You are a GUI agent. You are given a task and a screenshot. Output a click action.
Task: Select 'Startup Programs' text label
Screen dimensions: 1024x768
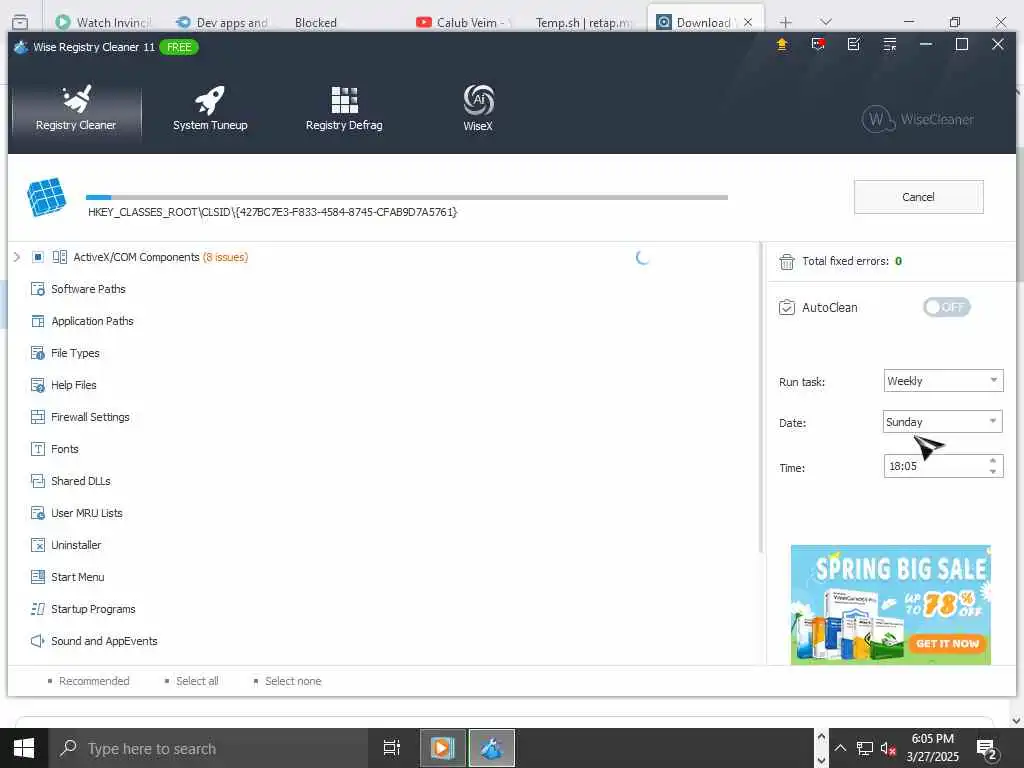click(93, 609)
